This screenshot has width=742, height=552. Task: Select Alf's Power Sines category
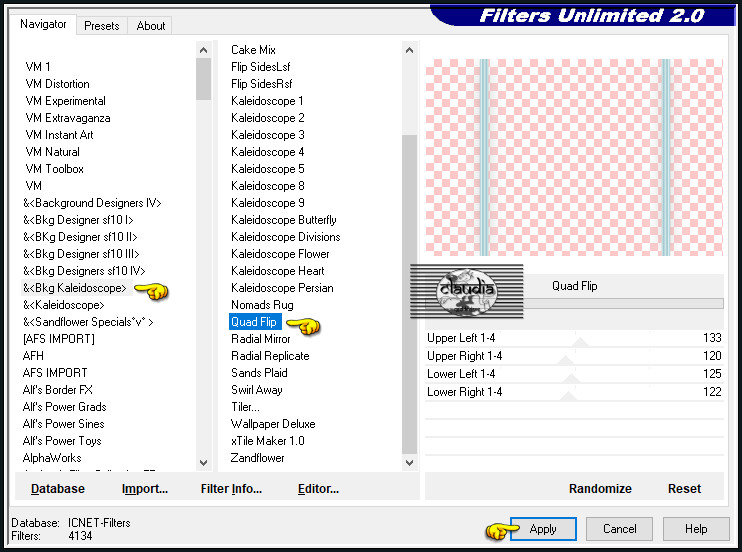coord(63,424)
